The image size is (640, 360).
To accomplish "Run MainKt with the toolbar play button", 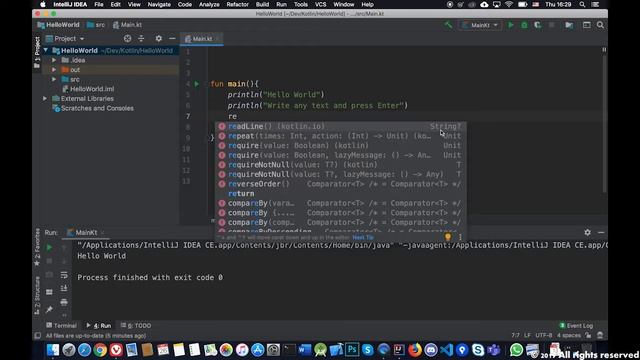I will click(x=511, y=25).
